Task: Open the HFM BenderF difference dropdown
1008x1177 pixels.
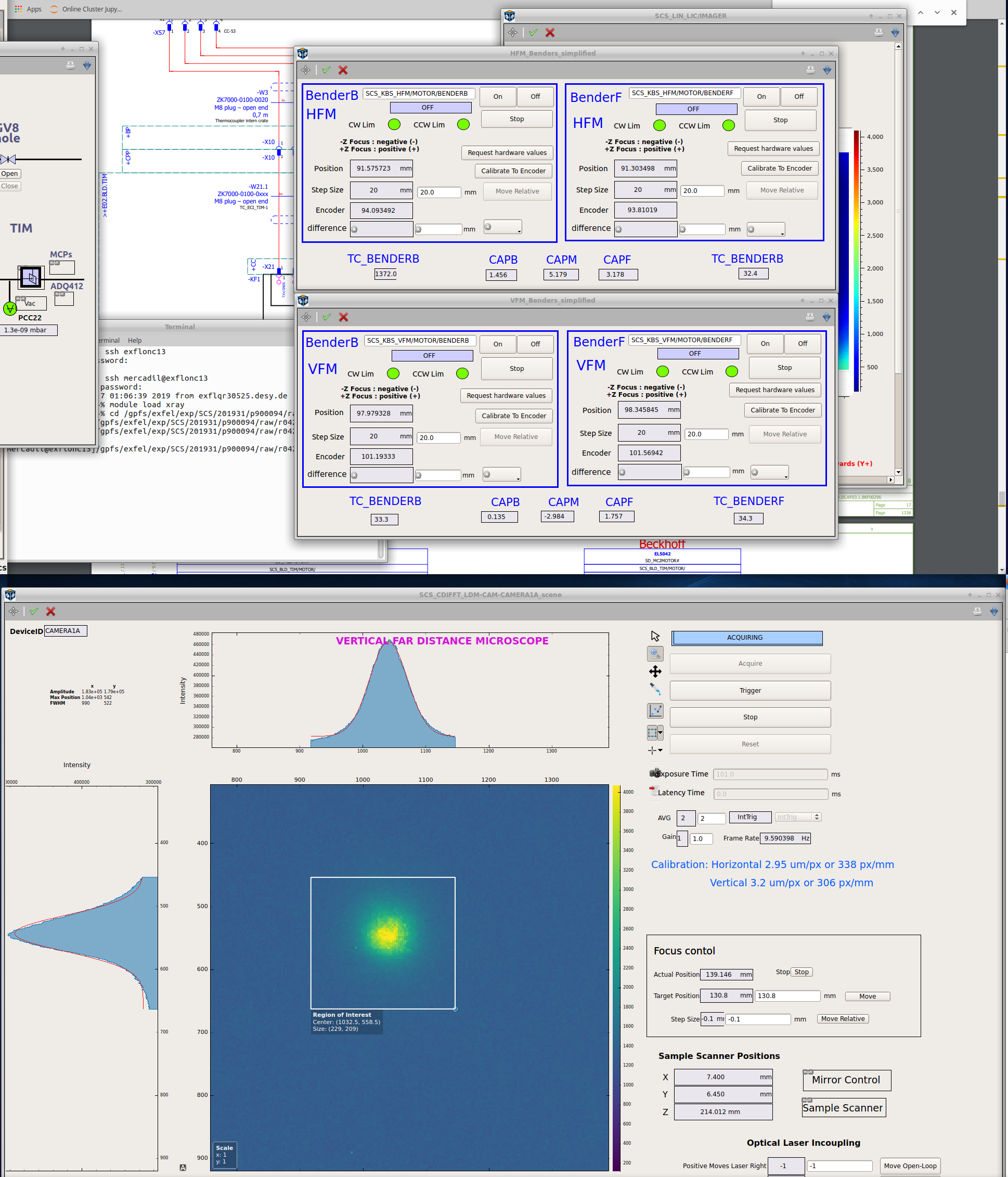Action: point(766,229)
